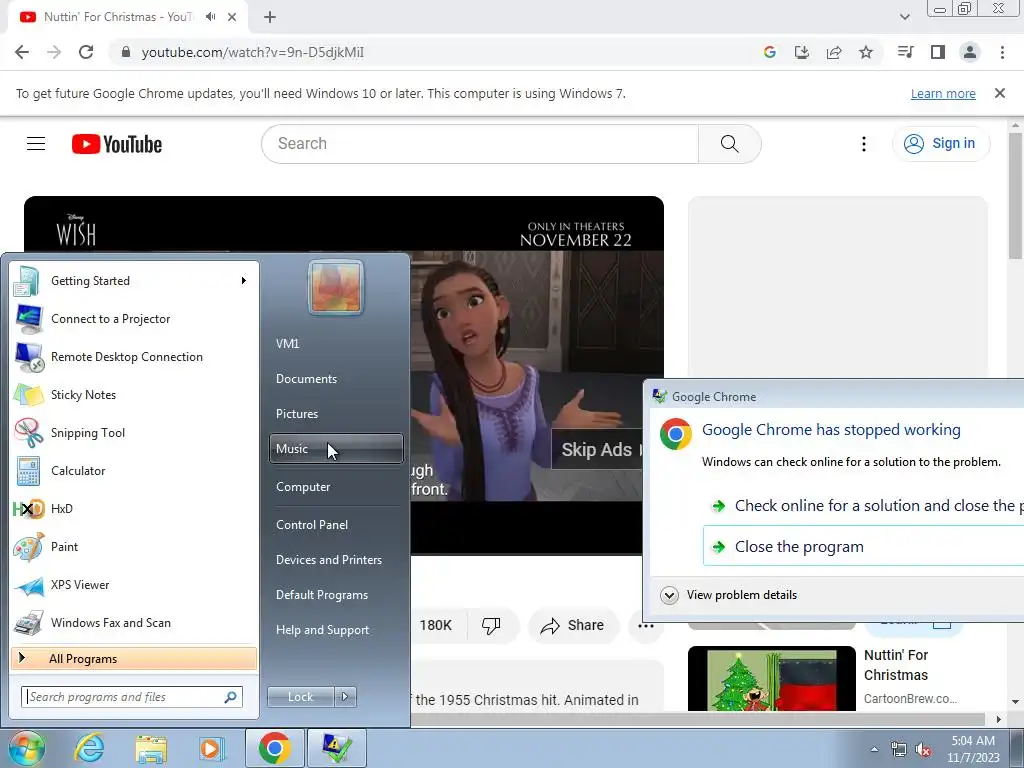
Task: Open the Windows Start orb
Action: point(26,748)
